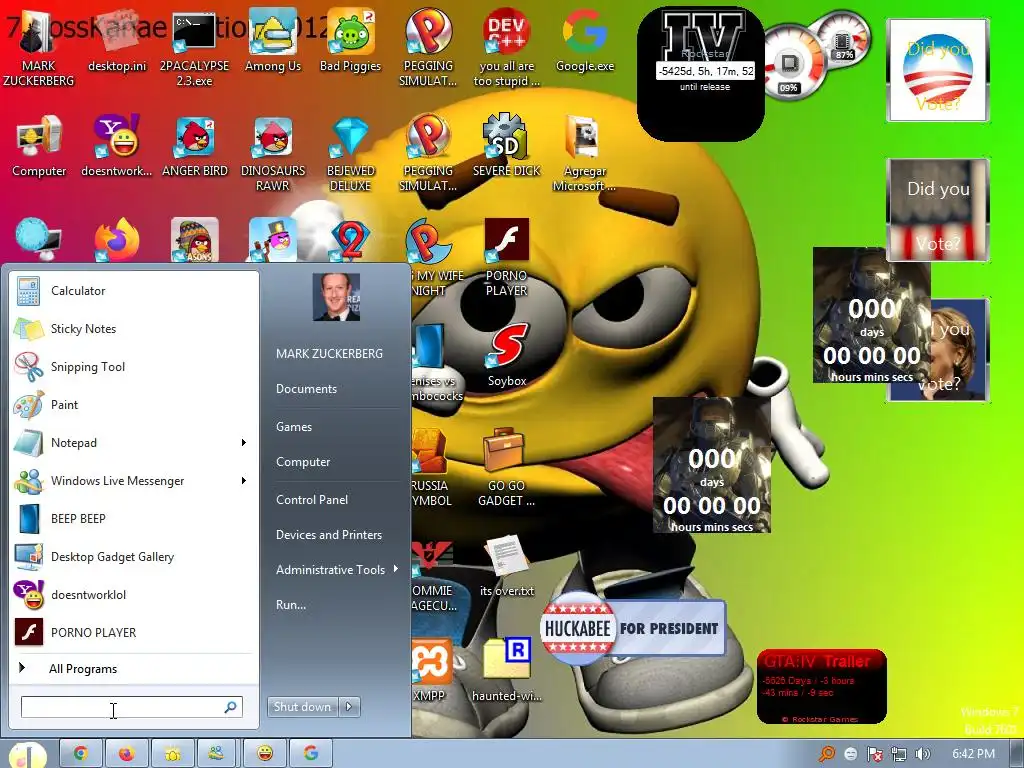This screenshot has height=768, width=1024.
Task: Click the Shut down button
Action: coord(303,706)
